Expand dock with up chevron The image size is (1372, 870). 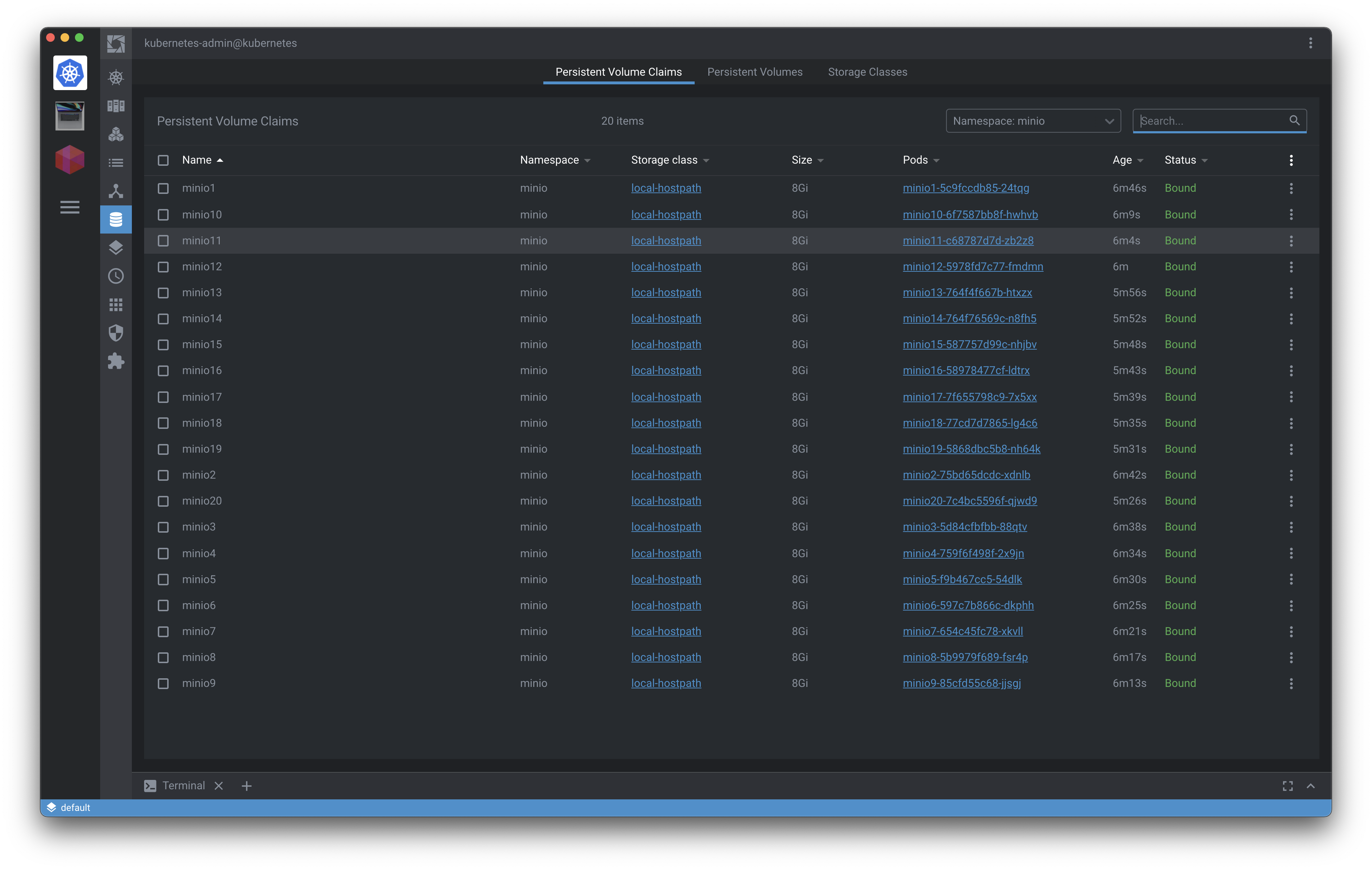[x=1310, y=786]
